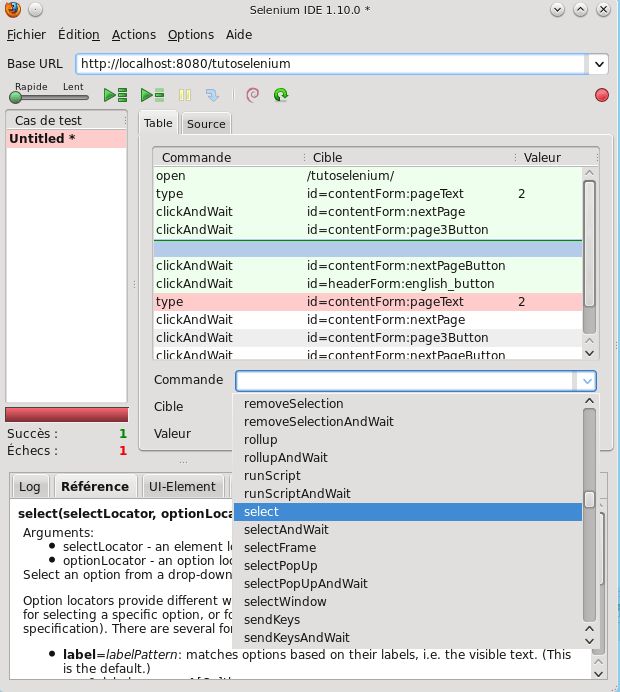Choose sendKeysAndWait from command list
Image resolution: width=620 pixels, height=692 pixels.
(408, 638)
